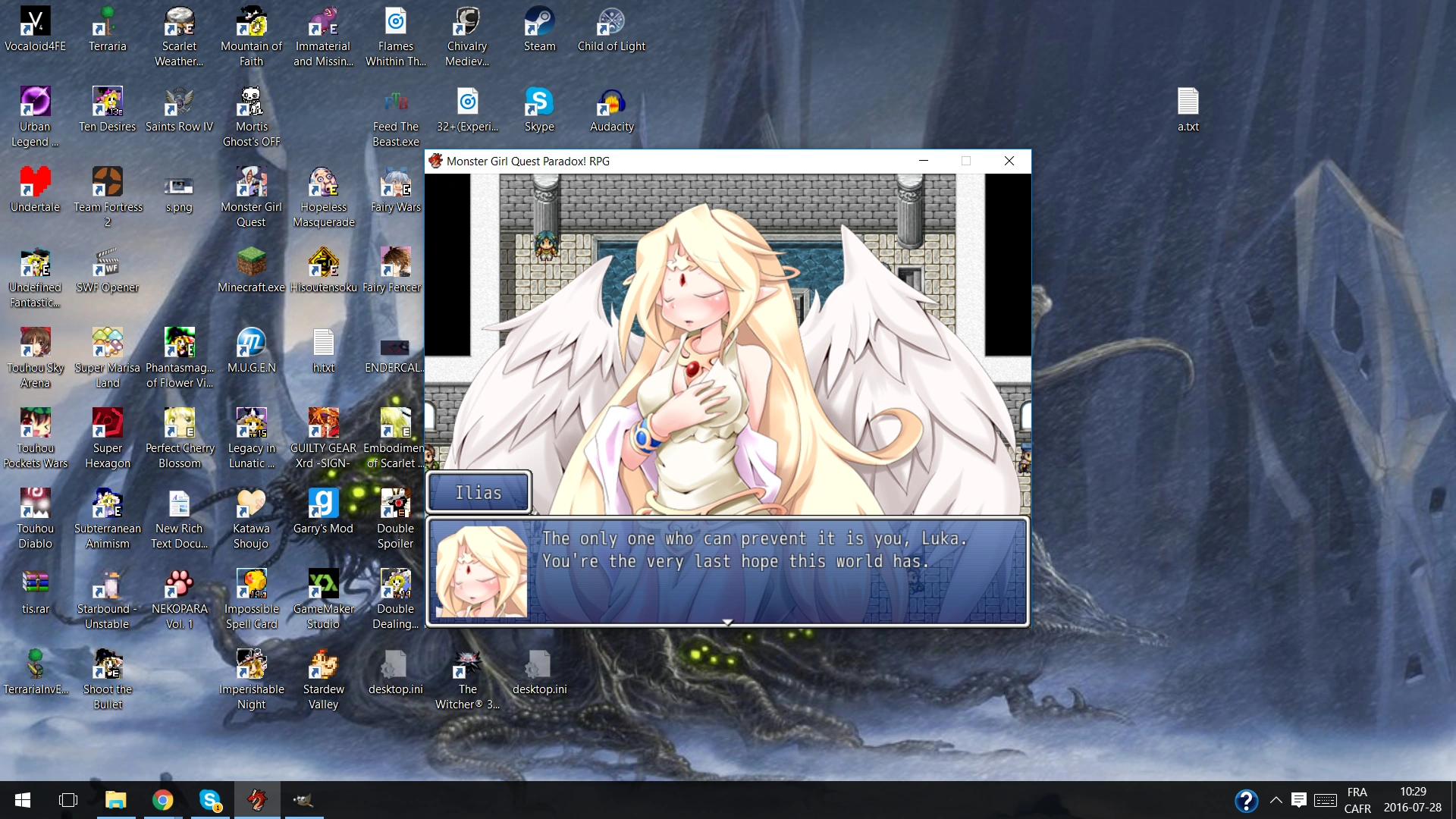Open the Steam desktop shortcut

pyautogui.click(x=539, y=23)
